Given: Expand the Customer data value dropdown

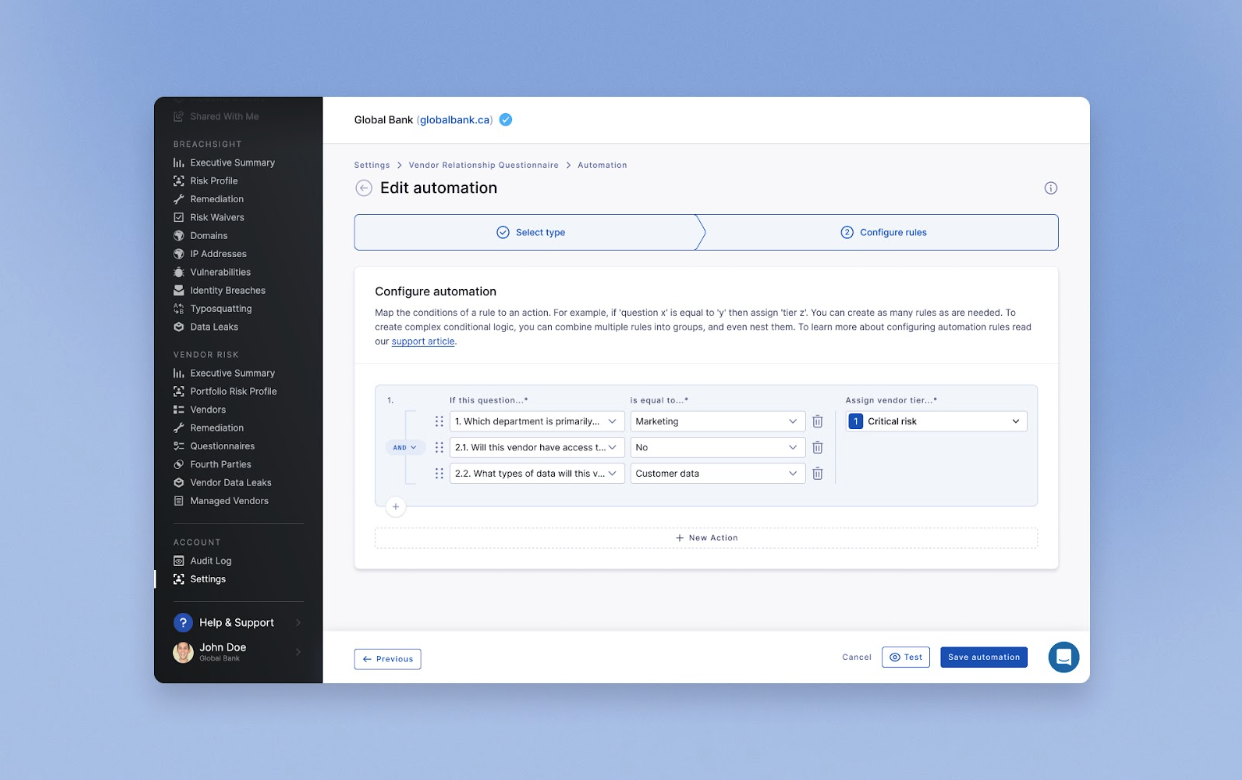Looking at the screenshot, I should pyautogui.click(x=717, y=474).
